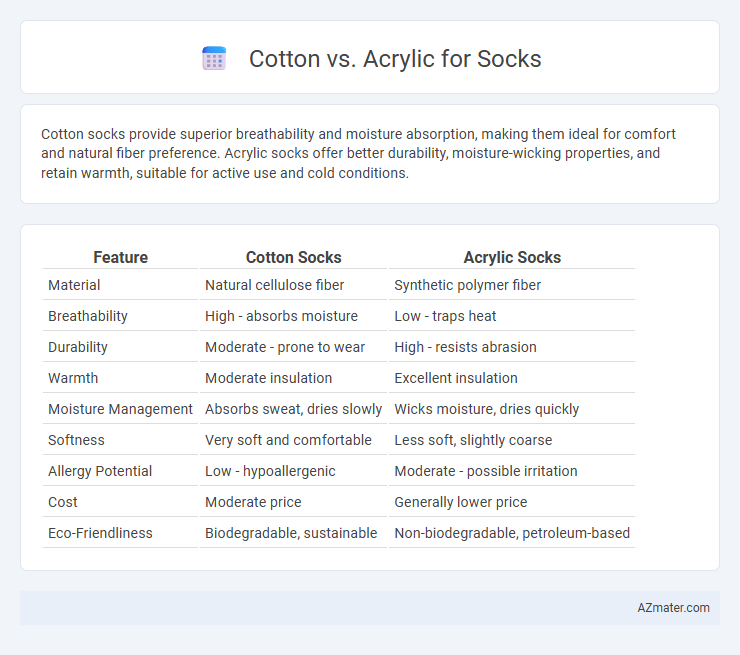Screen dimensions: 740x655
Task: Click the 'Excellent insulation' cell
Action: (x=456, y=378)
